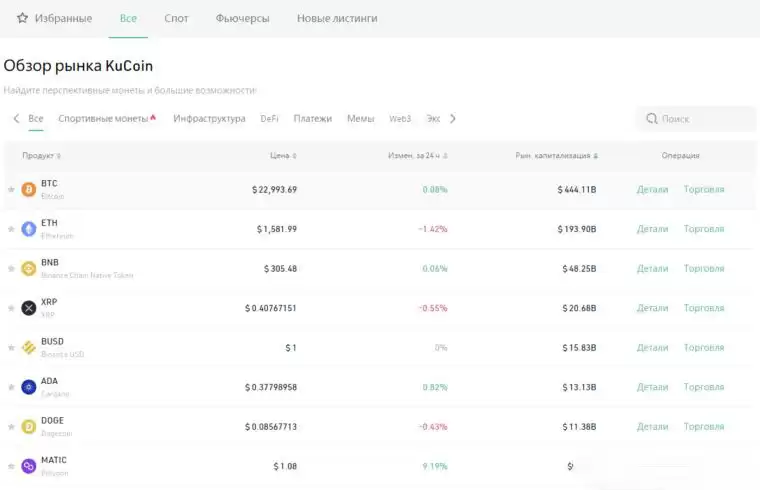The image size is (760, 490).
Task: Click the XRP coin icon
Action: pyautogui.click(x=28, y=308)
